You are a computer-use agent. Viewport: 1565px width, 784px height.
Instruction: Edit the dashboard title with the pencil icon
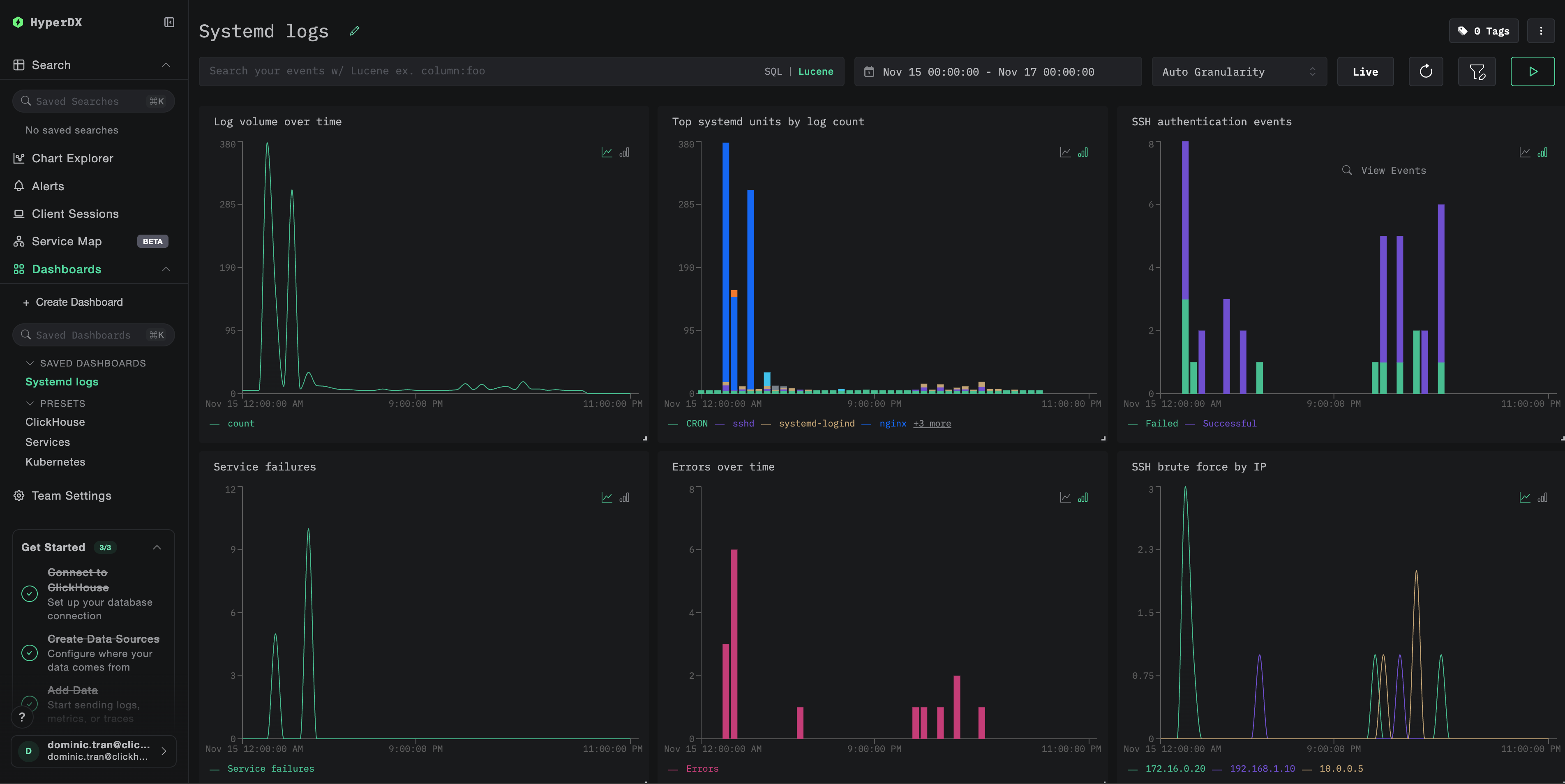coord(354,30)
